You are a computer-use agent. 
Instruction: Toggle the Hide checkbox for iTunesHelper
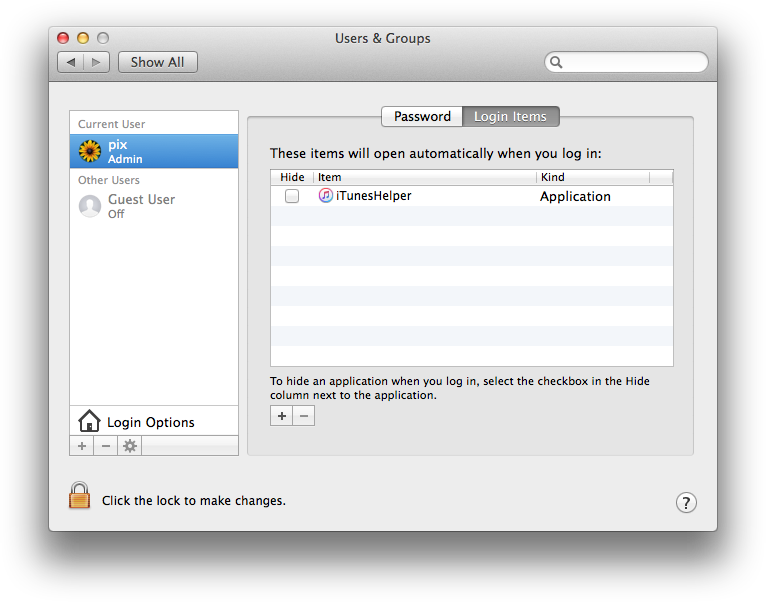(292, 197)
